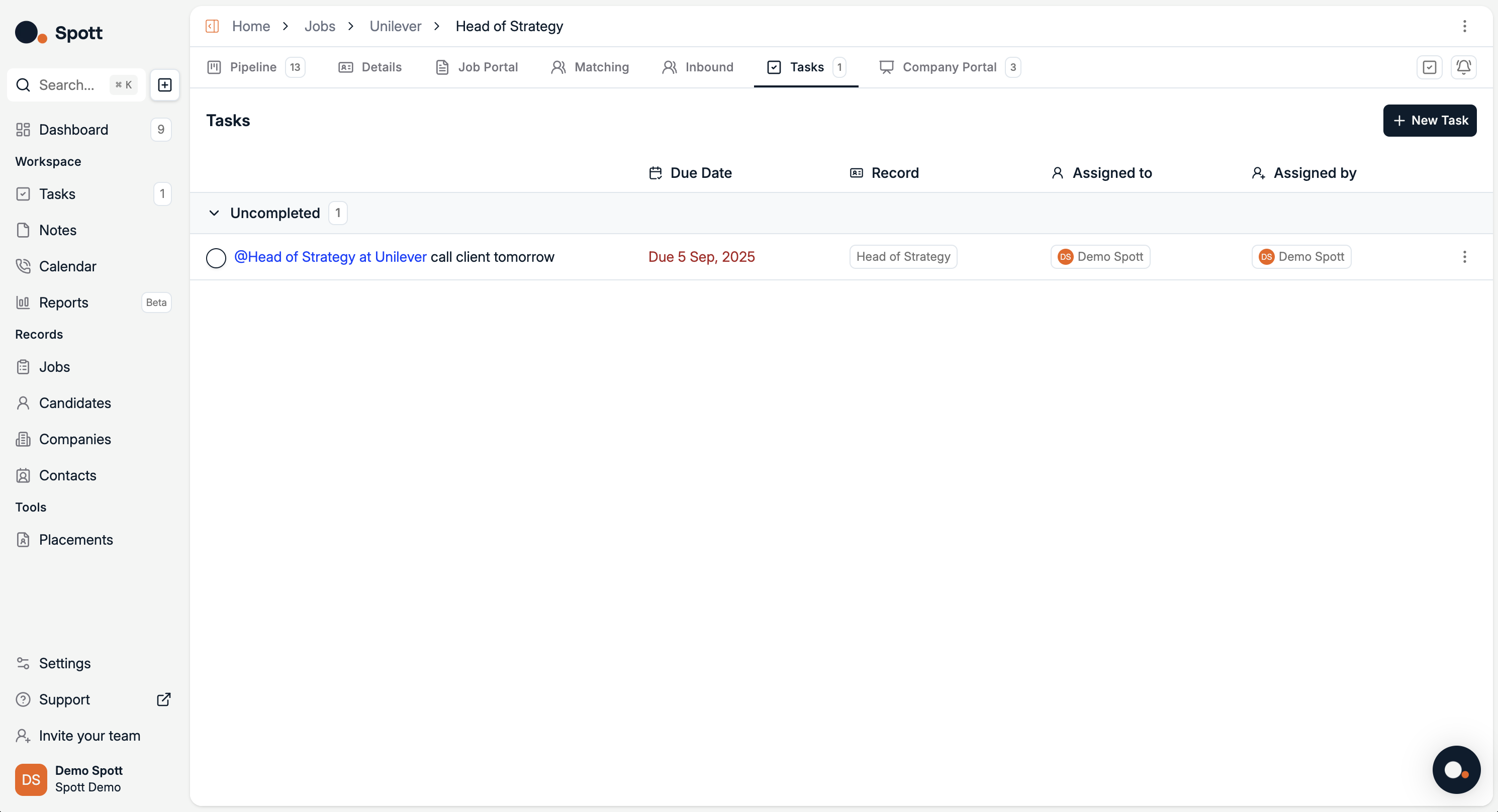
Task: Open Tasks in the Workspace sidebar
Action: [x=93, y=194]
